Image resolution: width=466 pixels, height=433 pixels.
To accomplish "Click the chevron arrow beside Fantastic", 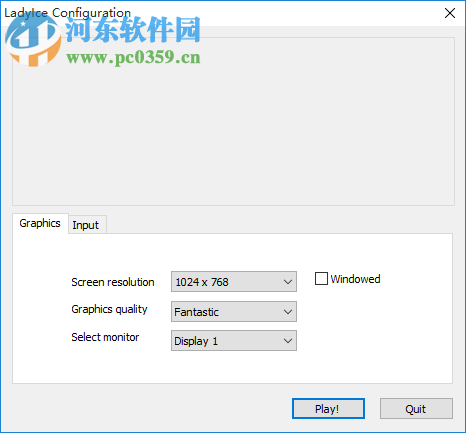I will pos(288,312).
